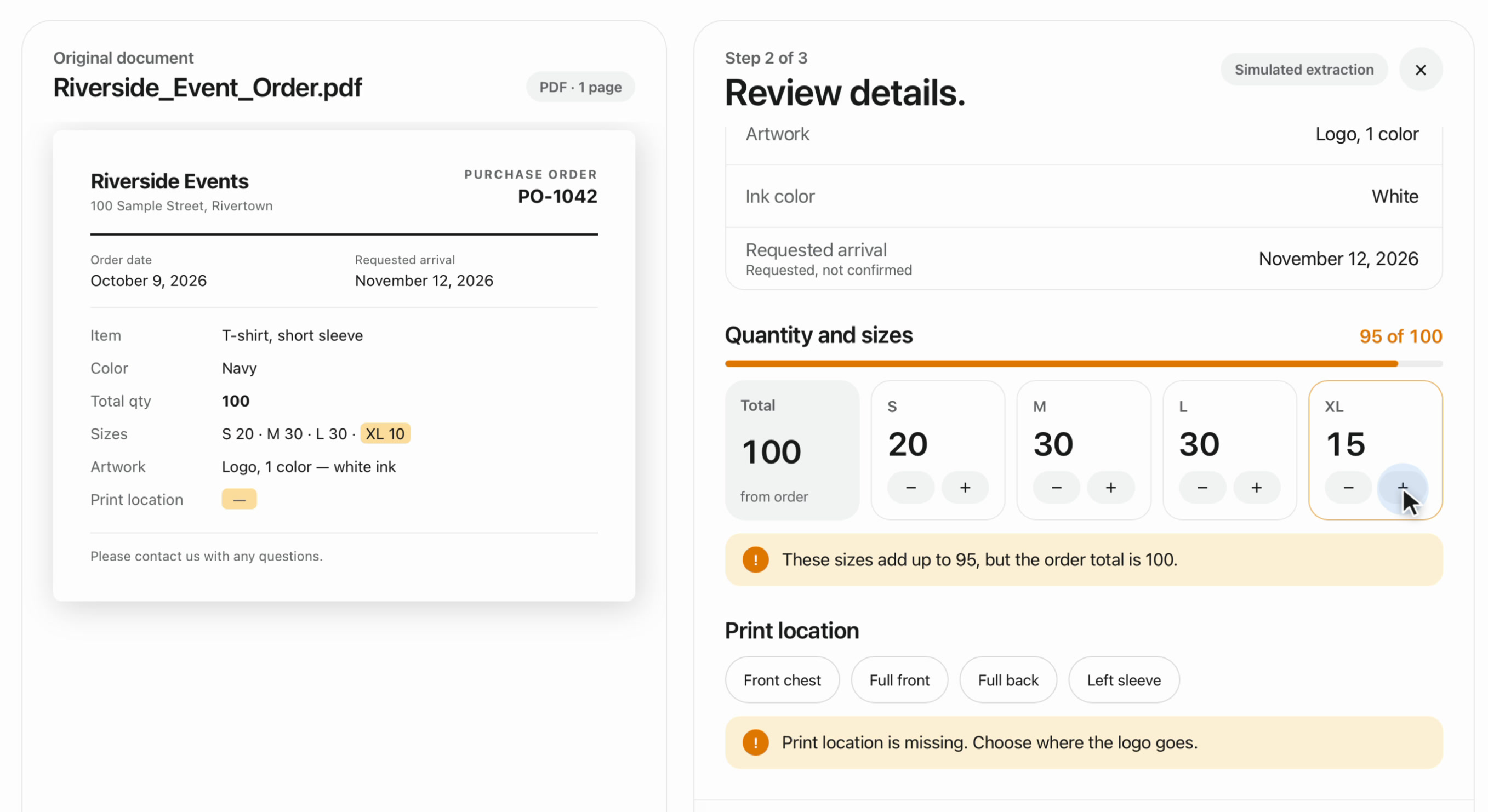Click the S quantity value 20

pyautogui.click(x=908, y=444)
